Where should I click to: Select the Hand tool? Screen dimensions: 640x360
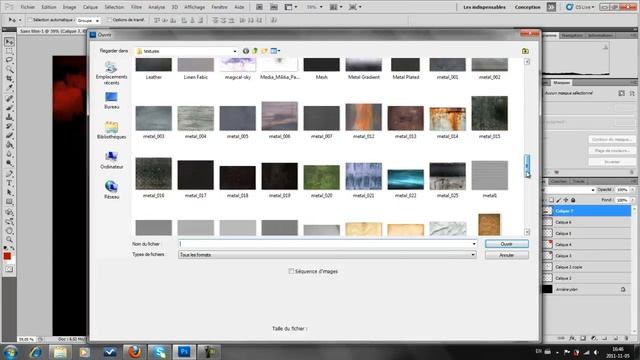pyautogui.click(x=9, y=231)
